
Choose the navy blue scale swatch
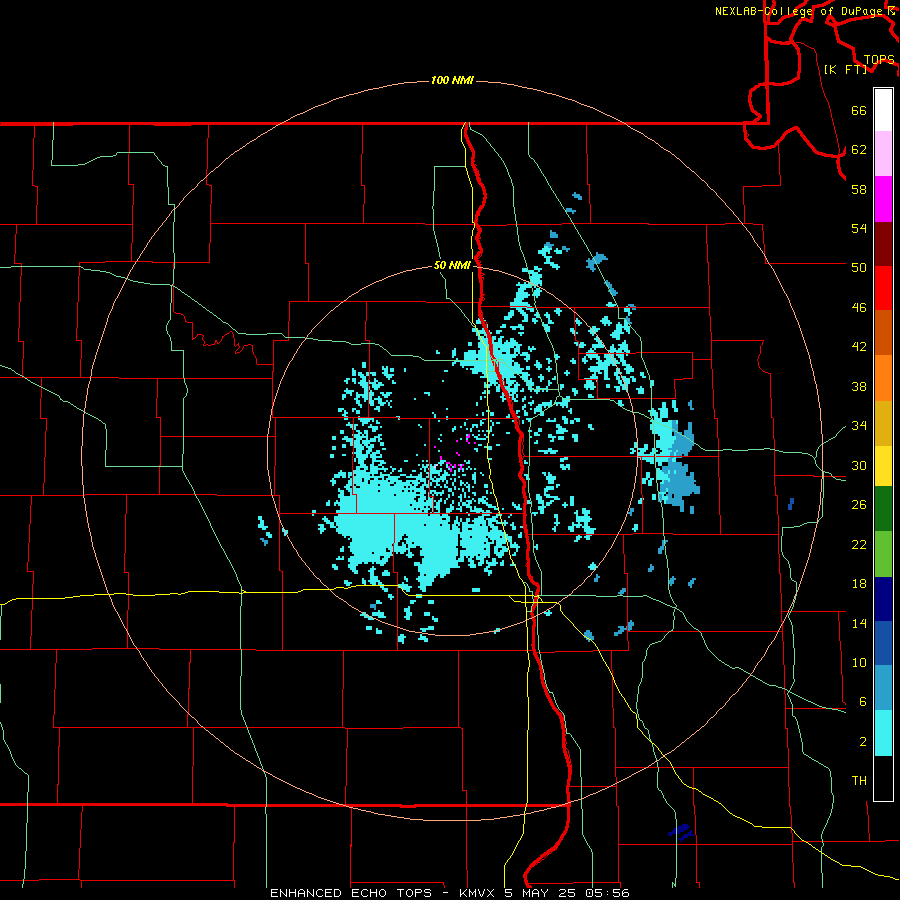[x=883, y=599]
